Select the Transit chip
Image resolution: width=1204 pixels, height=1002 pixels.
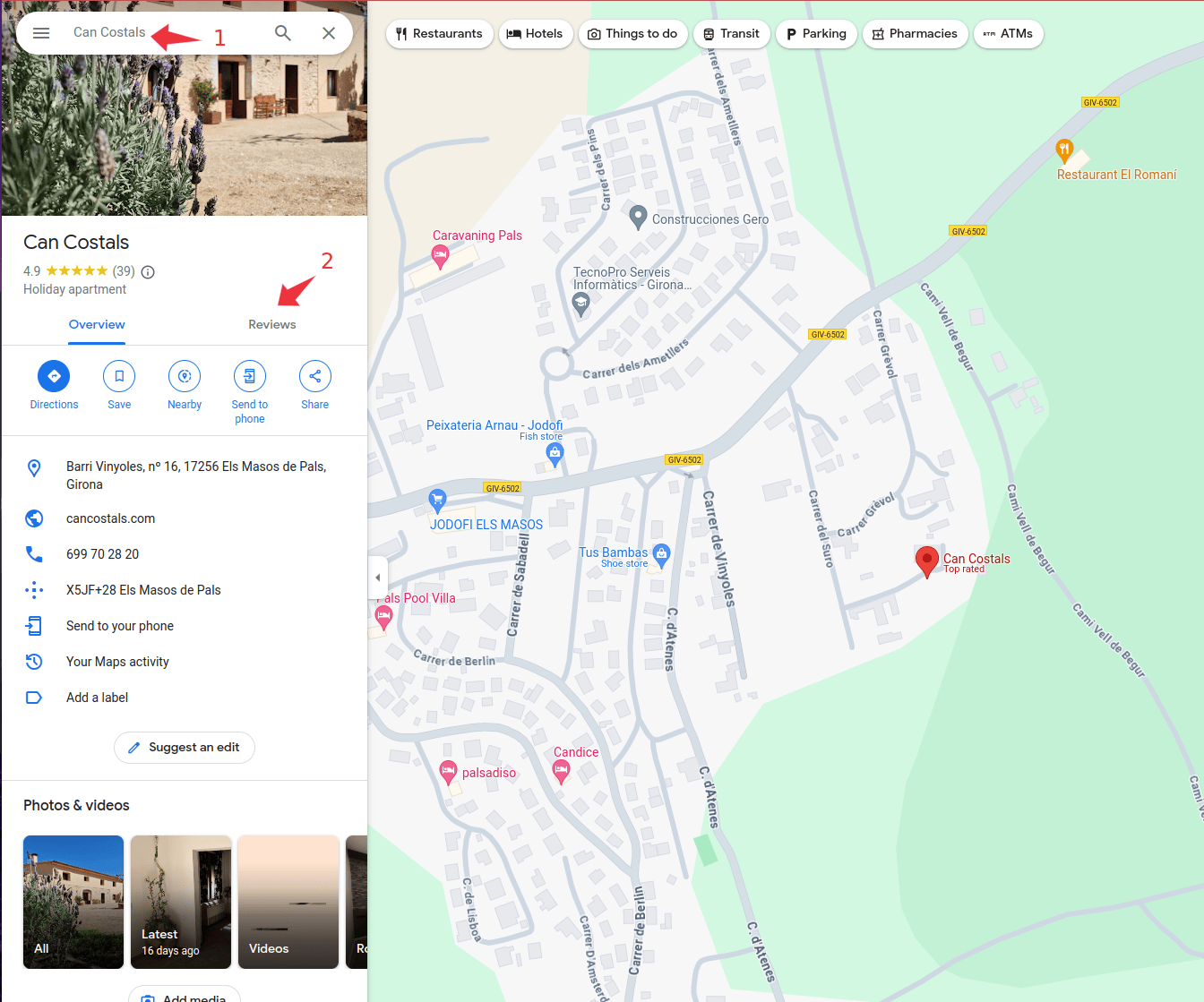click(731, 34)
